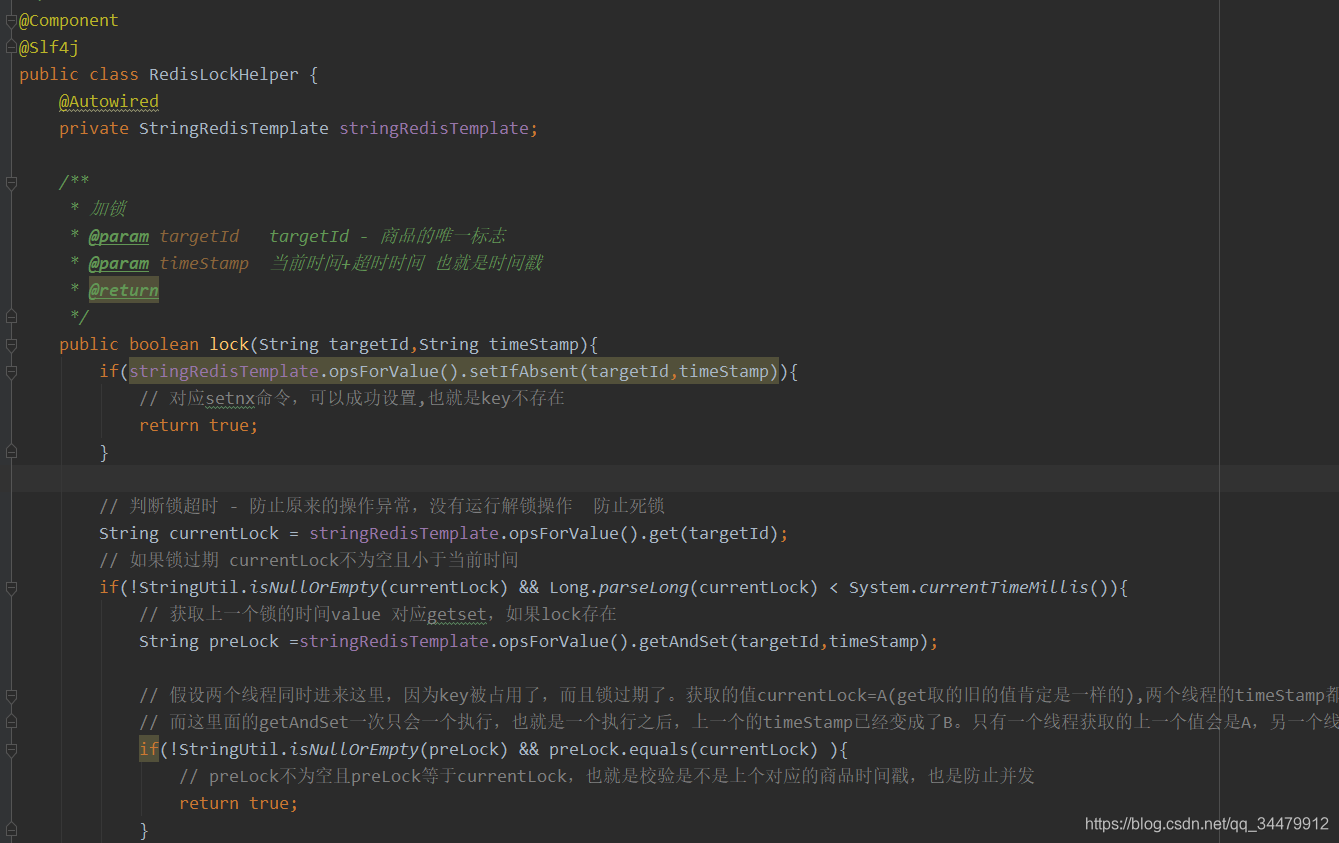Click the unfold marker below the closing brace
Image resolution: width=1339 pixels, height=843 pixels.
click(10, 450)
